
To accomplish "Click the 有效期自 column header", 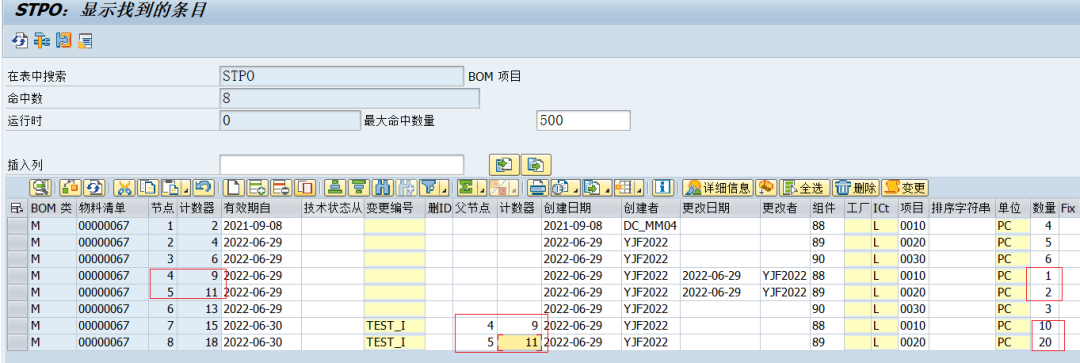I will 261,207.
